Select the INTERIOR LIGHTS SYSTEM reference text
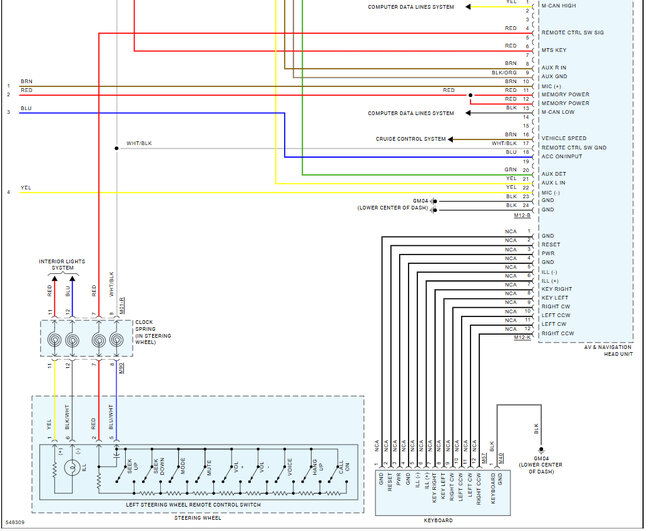 pyautogui.click(x=62, y=264)
